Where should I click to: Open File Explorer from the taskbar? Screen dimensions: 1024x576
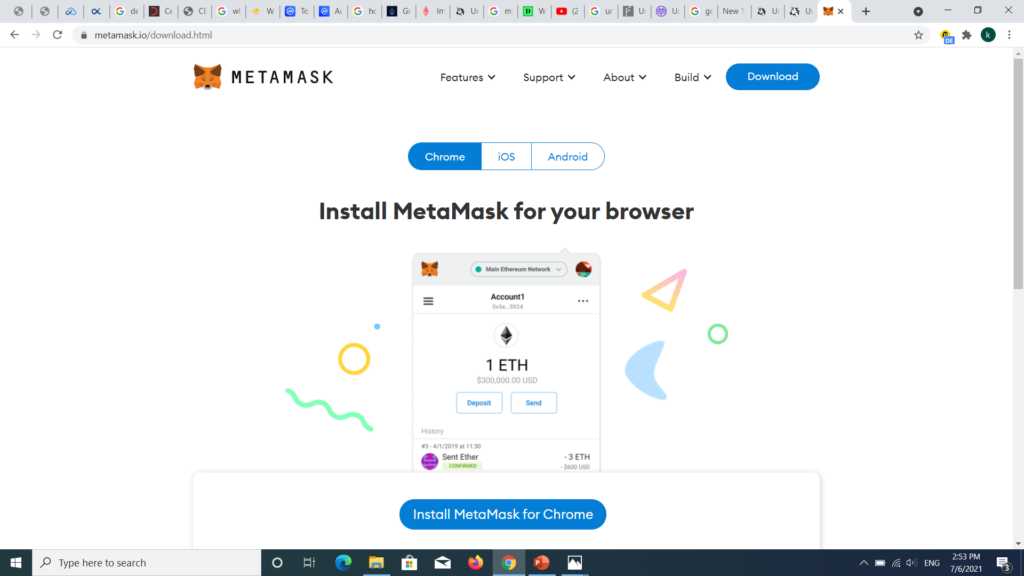click(x=376, y=562)
